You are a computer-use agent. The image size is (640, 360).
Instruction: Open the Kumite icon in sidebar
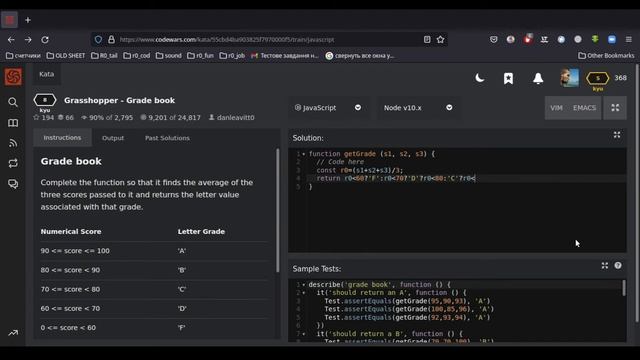click(13, 163)
